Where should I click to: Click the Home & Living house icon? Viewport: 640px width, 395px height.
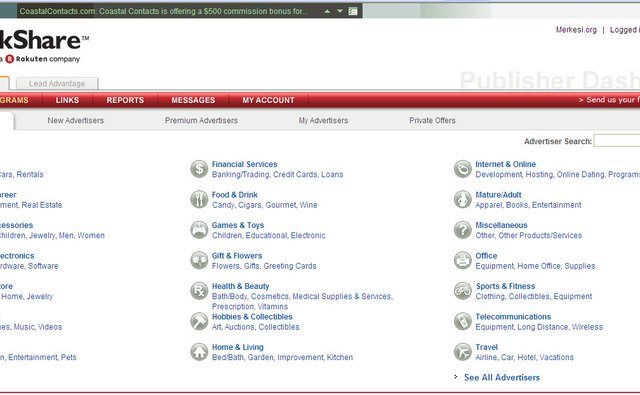click(x=199, y=352)
